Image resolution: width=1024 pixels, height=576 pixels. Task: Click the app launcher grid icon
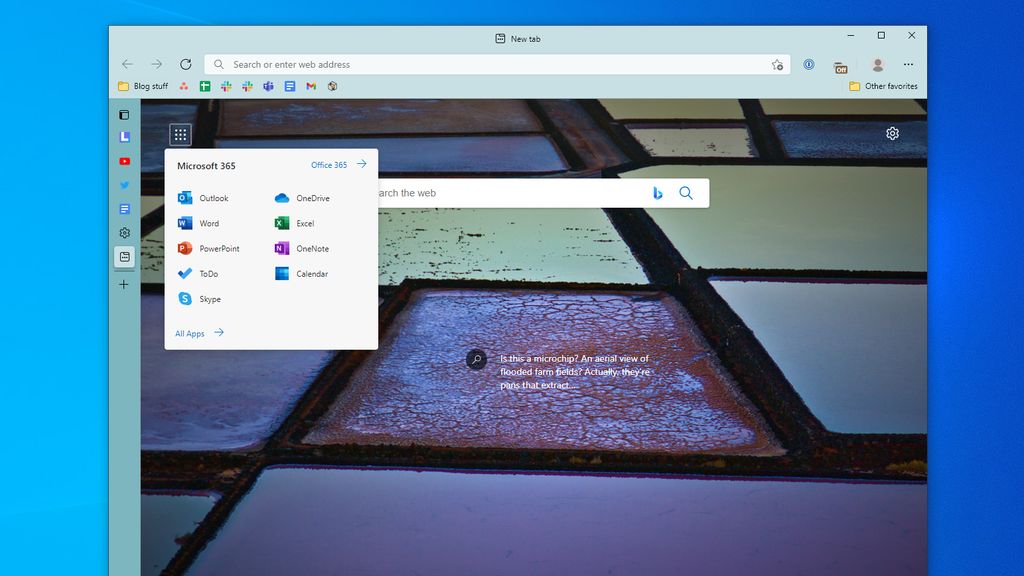[180, 133]
